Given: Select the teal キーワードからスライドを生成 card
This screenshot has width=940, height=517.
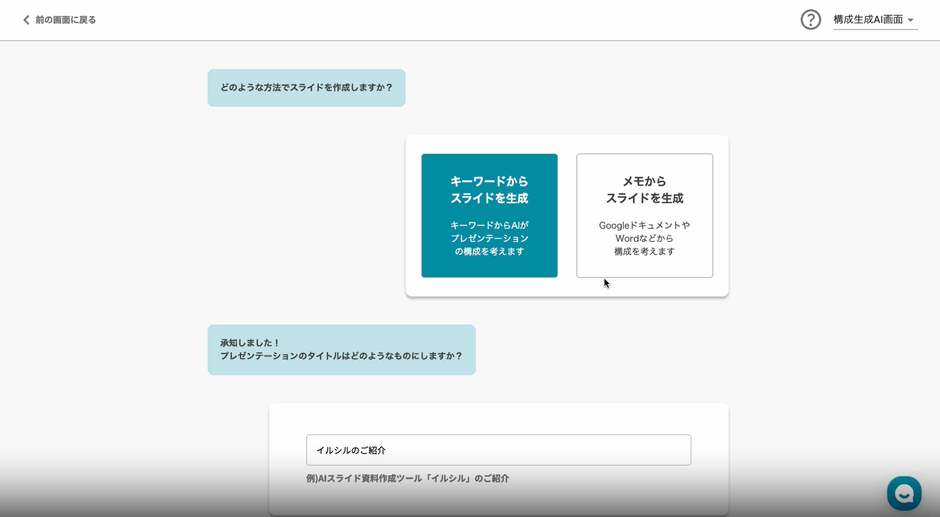Looking at the screenshot, I should 489,215.
